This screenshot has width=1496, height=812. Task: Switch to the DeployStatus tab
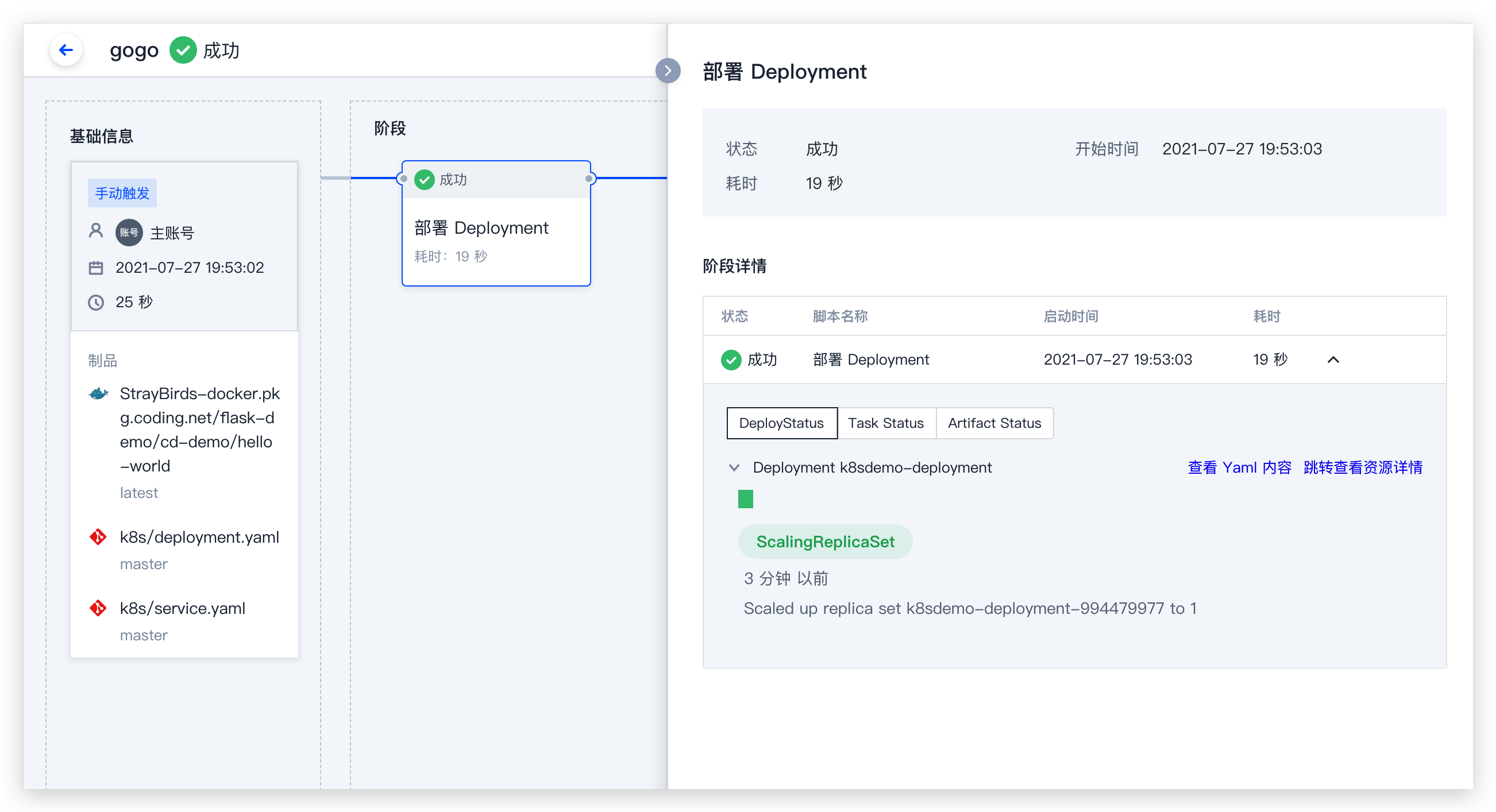pyautogui.click(x=781, y=423)
